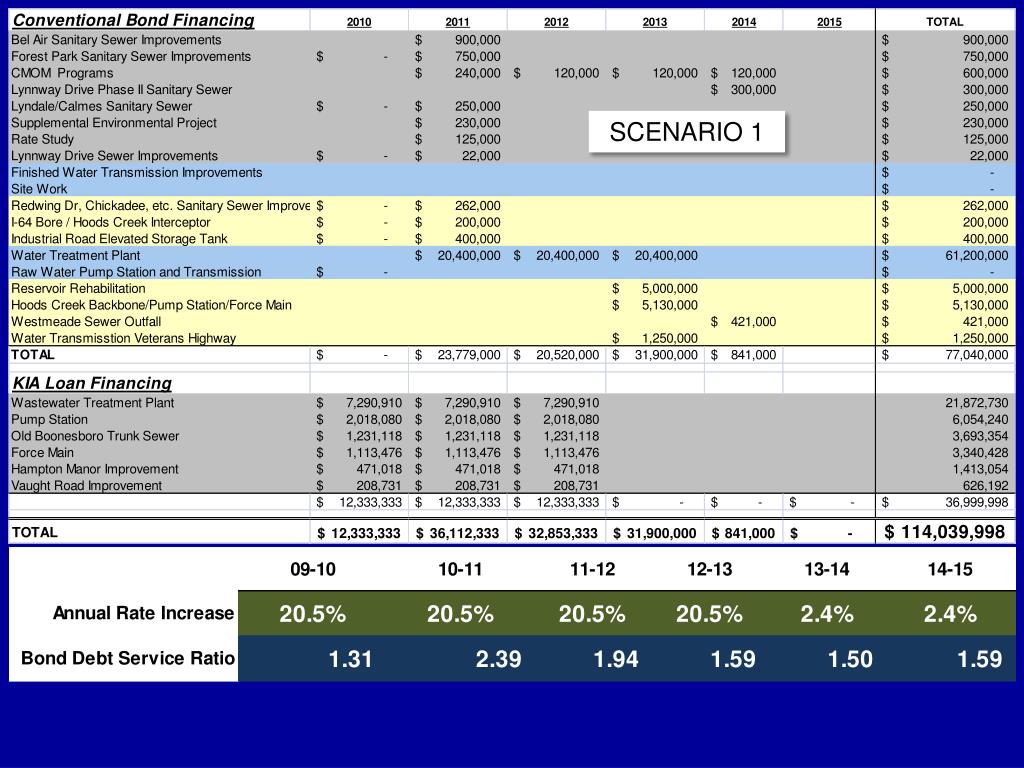Click the 77,040,000 bond grand total
The width and height of the screenshot is (1024, 768).
coord(976,355)
